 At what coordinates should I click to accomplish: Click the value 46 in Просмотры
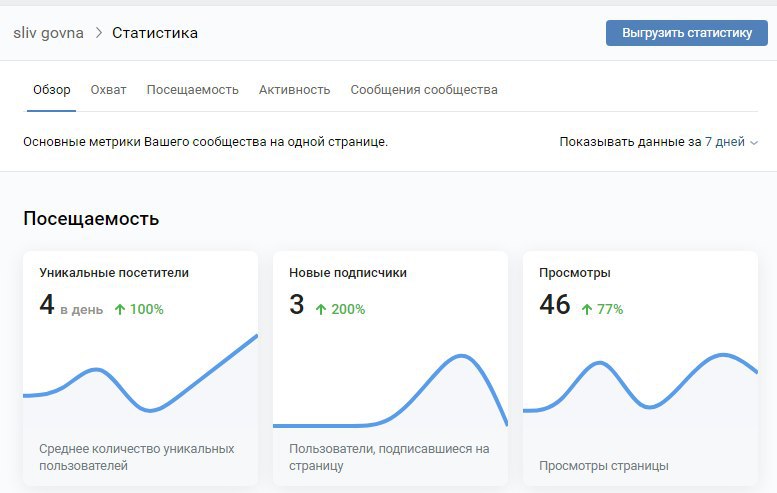point(555,305)
